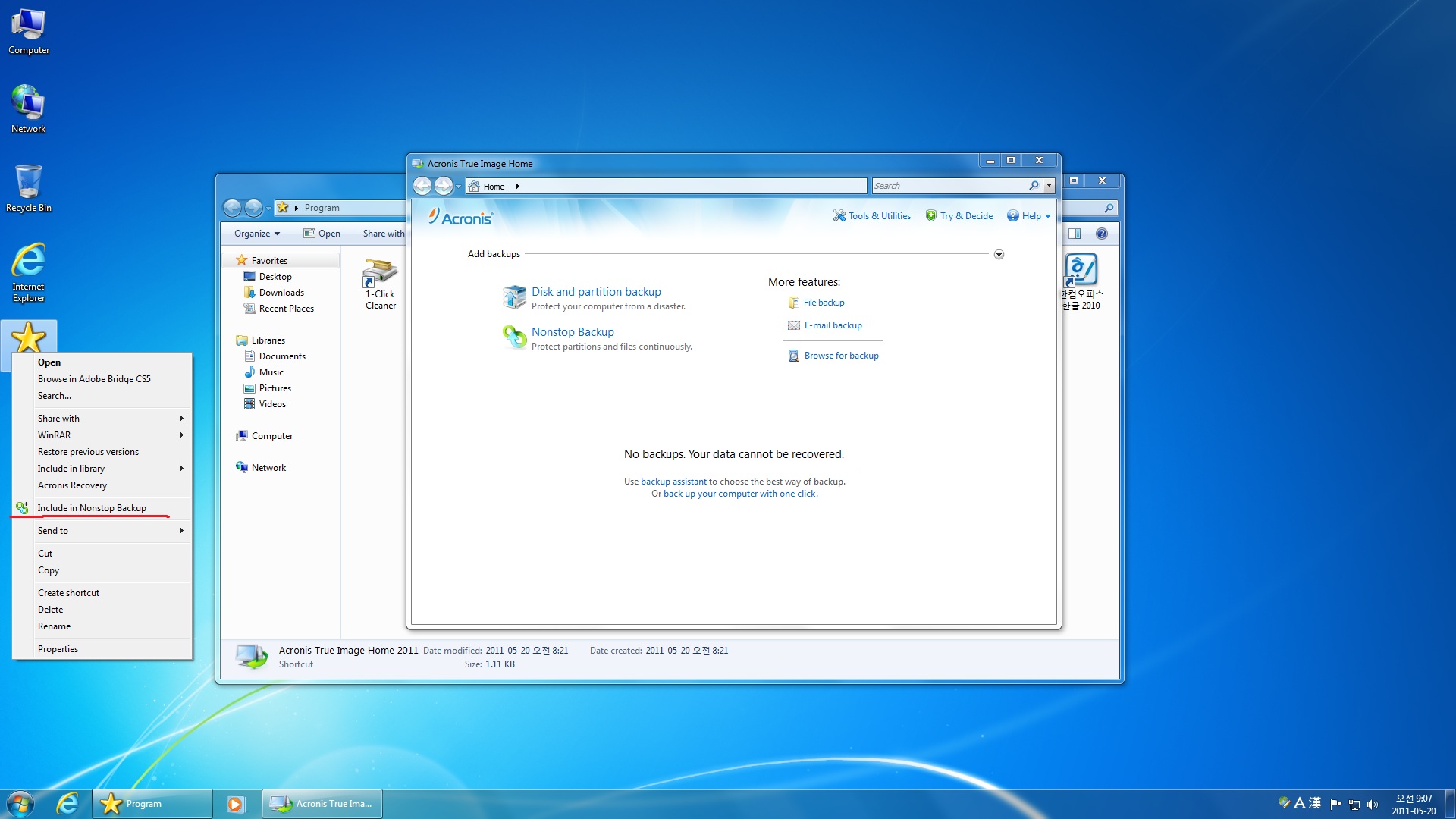Click Internet Explorer desktop icon

(29, 271)
